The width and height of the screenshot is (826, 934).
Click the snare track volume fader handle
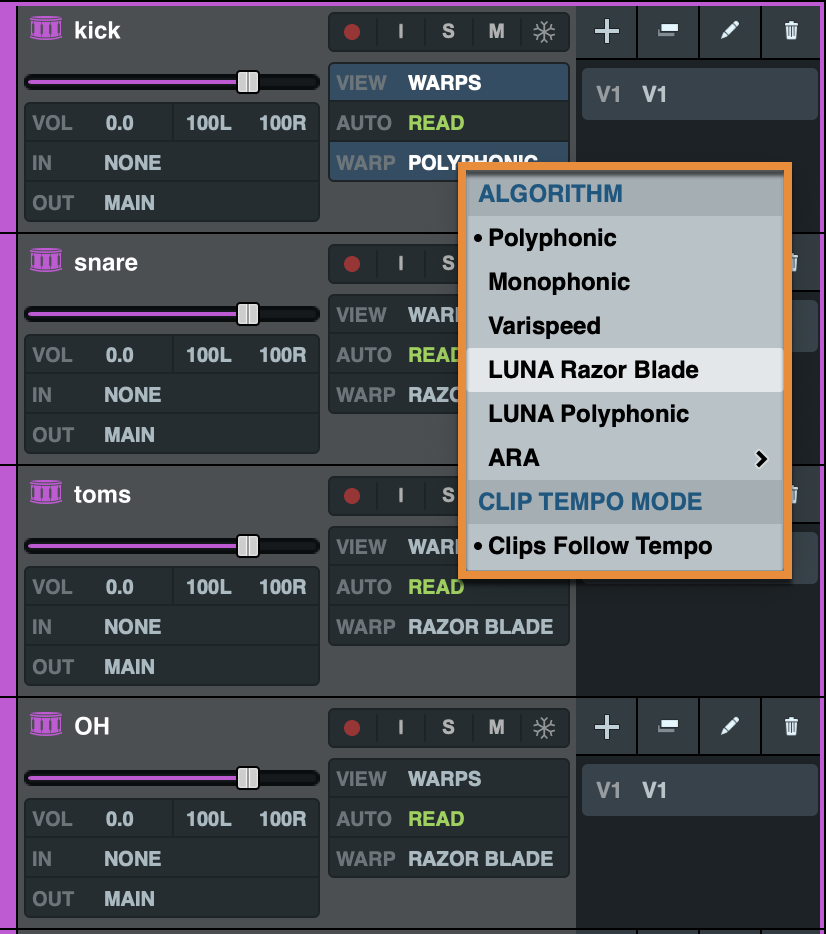click(248, 314)
